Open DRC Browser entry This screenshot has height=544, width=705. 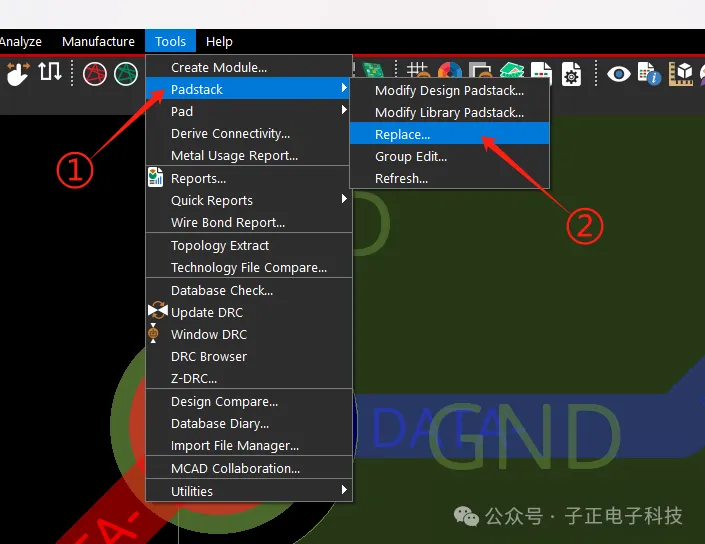point(249,356)
